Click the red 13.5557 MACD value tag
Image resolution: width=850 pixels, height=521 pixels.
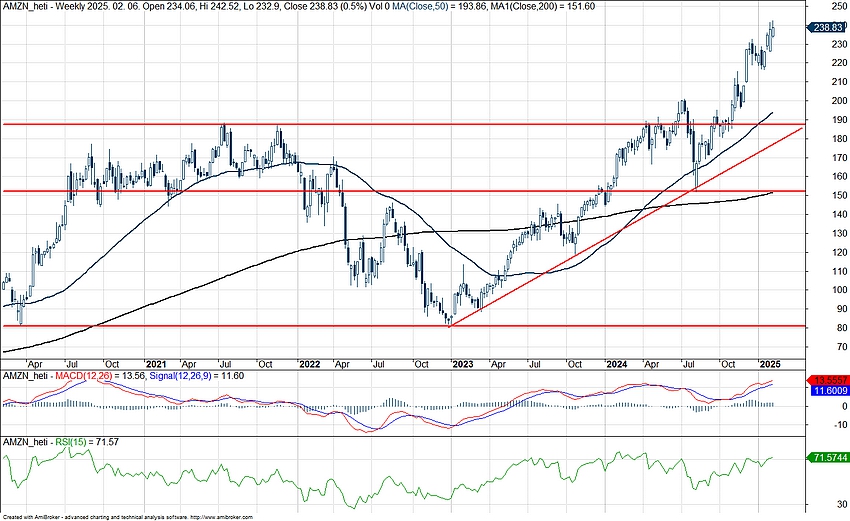(828, 381)
